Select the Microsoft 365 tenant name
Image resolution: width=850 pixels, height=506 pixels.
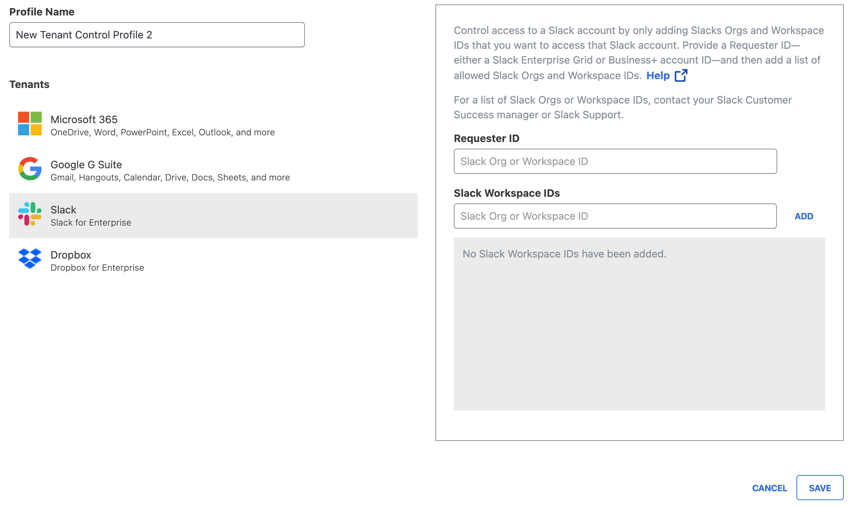[84, 119]
